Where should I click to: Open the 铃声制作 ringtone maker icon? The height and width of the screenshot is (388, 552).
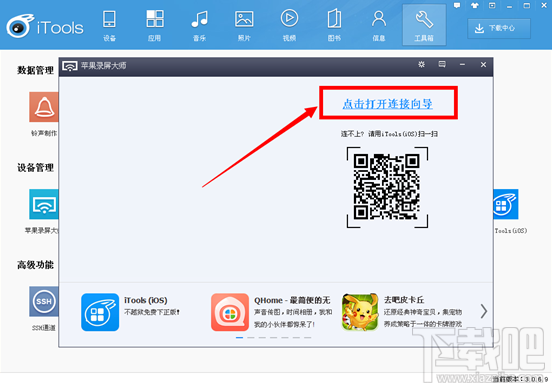(x=44, y=107)
